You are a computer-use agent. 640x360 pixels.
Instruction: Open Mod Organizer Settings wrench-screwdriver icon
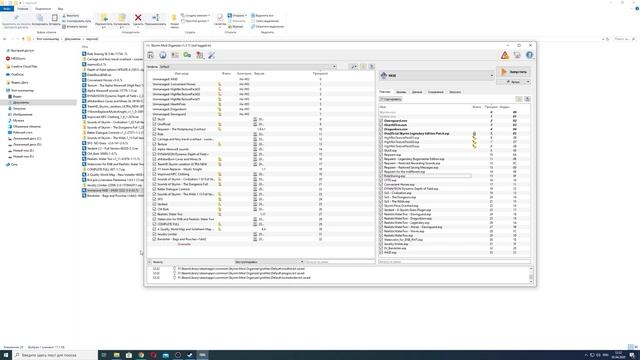click(x=211, y=55)
